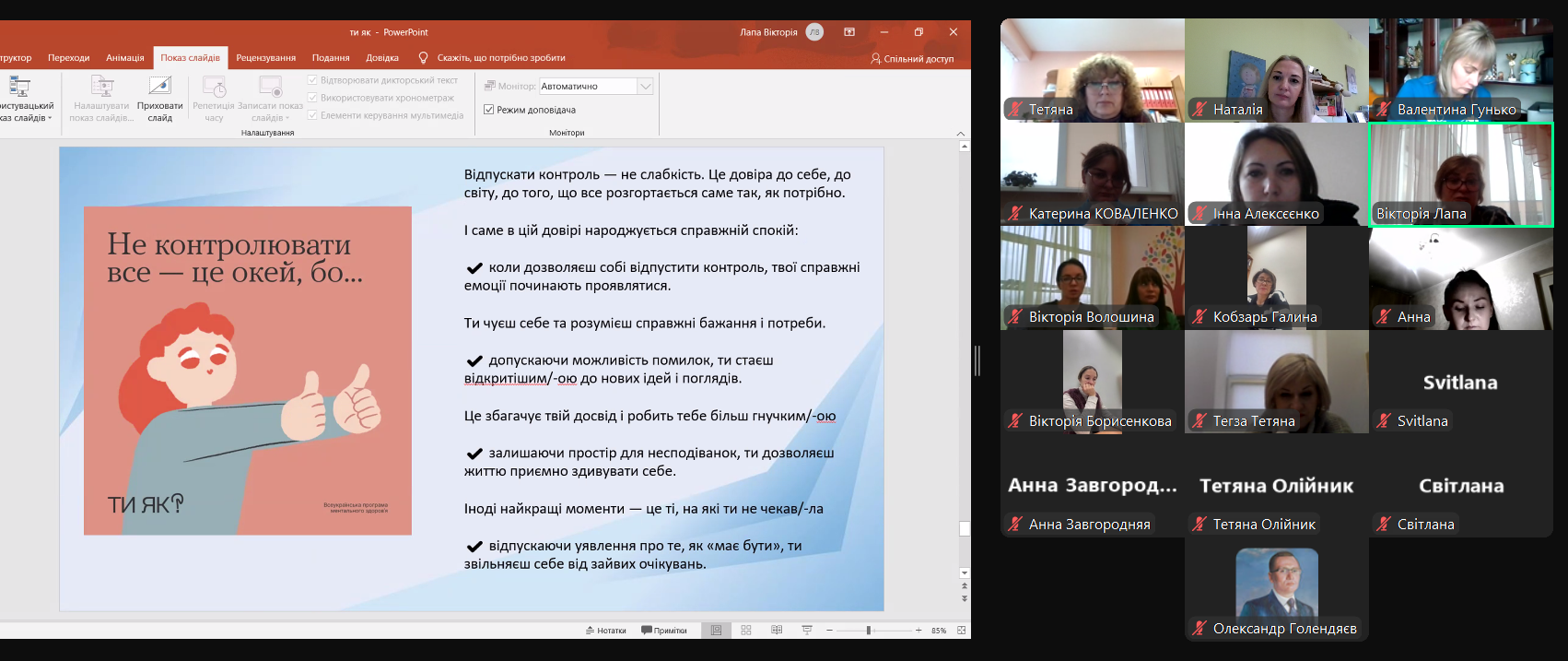This screenshot has width=1568, height=661.
Task: Select Вікторія Лапа video tile
Action: tap(1461, 174)
